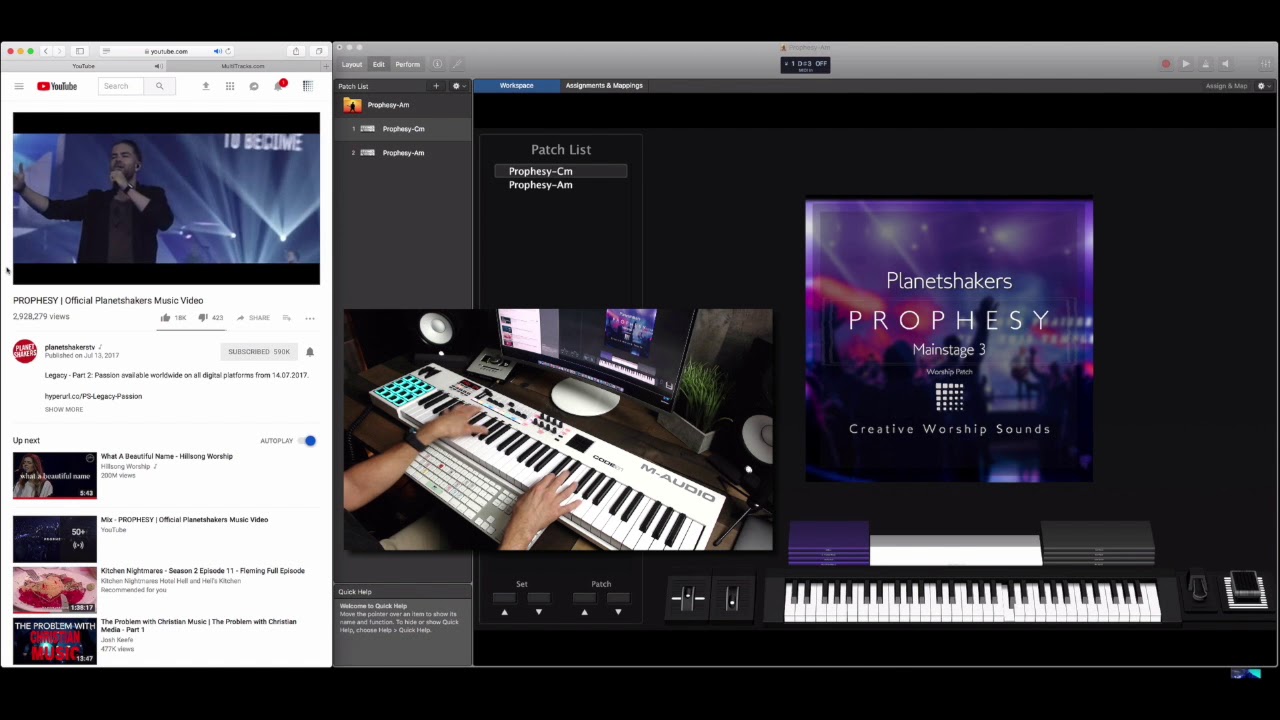Click the Add to playlist icon
The width and height of the screenshot is (1280, 720).
(x=286, y=318)
